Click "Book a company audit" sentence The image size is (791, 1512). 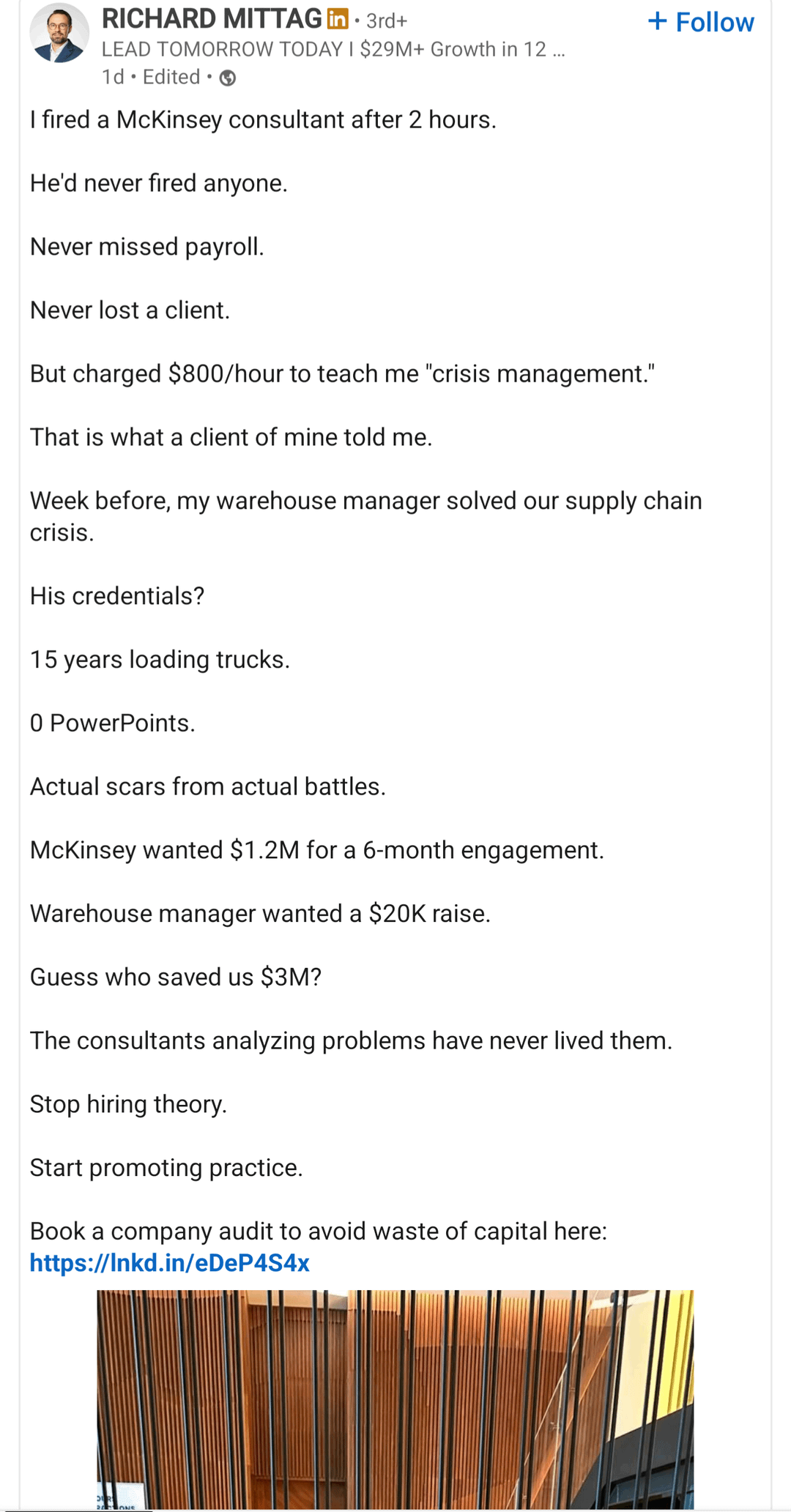(x=318, y=1231)
